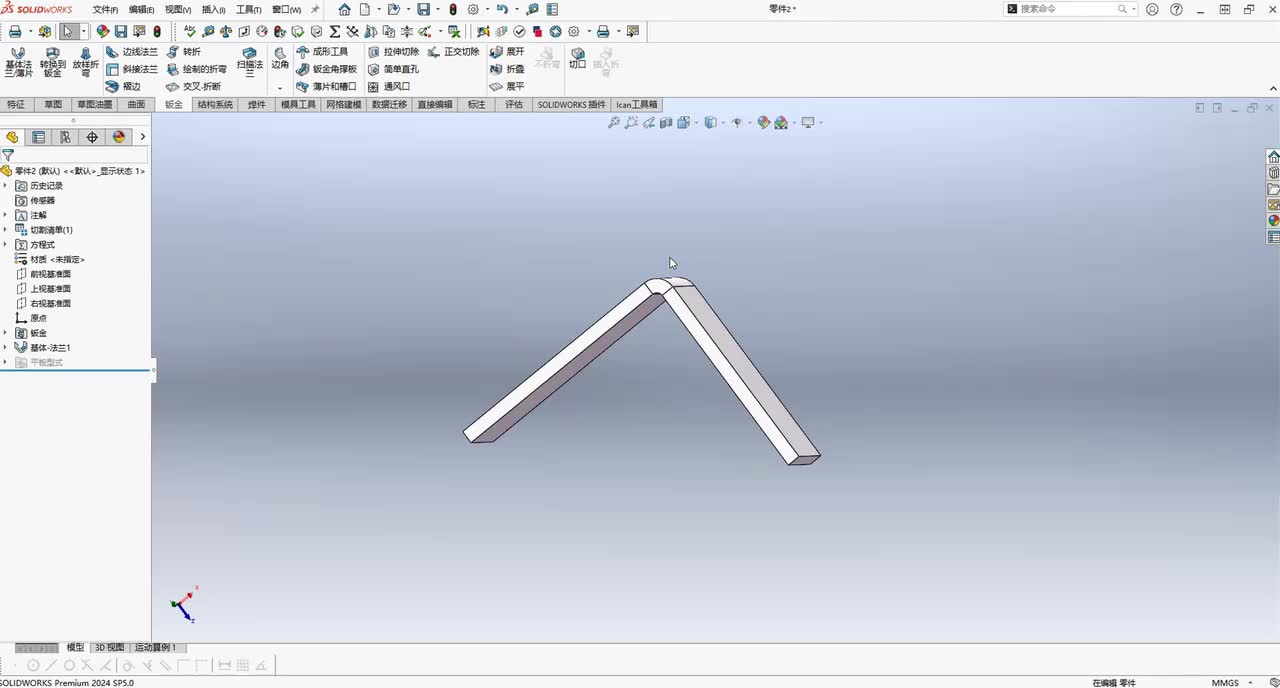
Task: Switch to the 焊件 weldments ribbon tab
Action: tap(257, 104)
